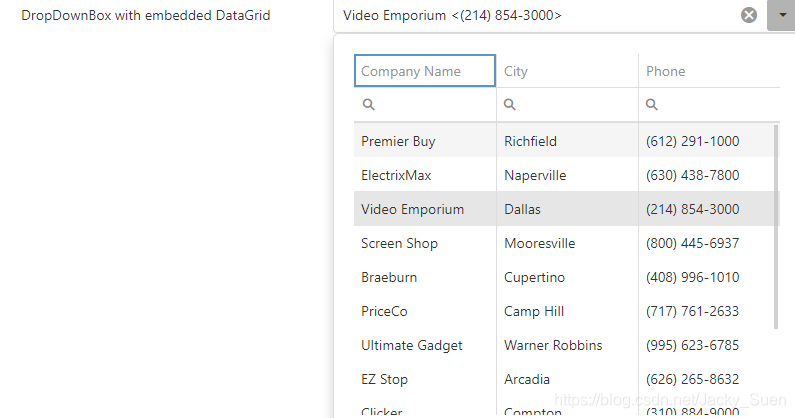The image size is (795, 418).
Task: Collapse the dropdown using arrow button
Action: (780, 15)
